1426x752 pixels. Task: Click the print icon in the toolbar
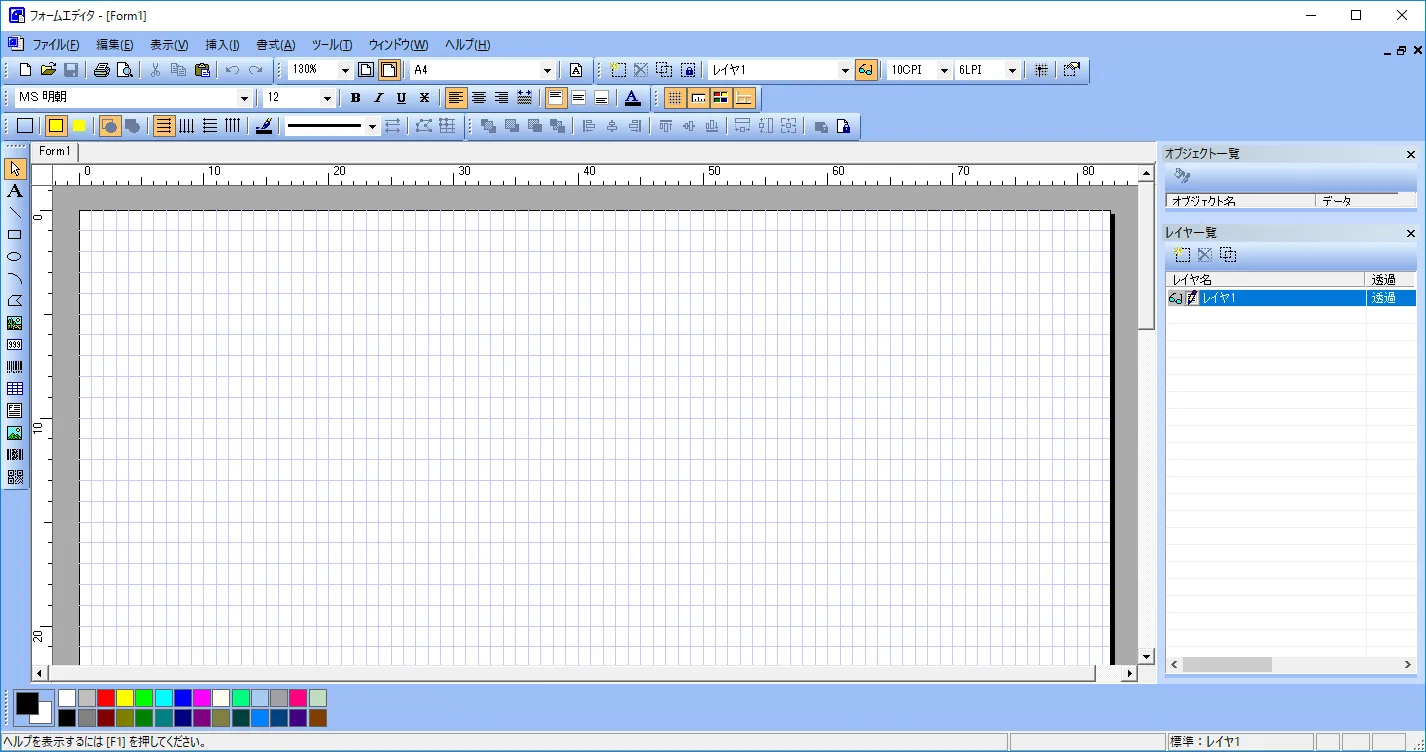(x=101, y=70)
